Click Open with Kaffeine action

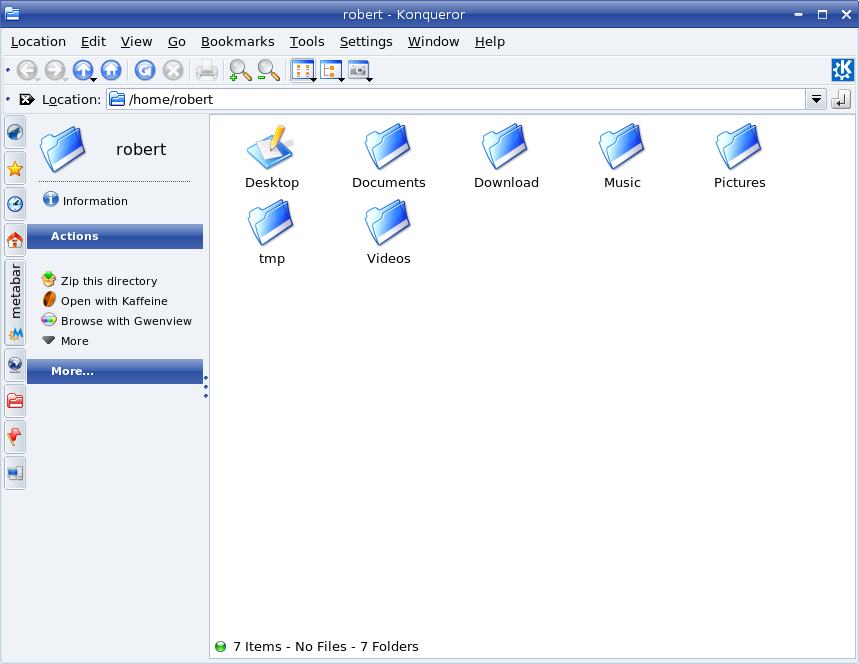click(x=104, y=301)
